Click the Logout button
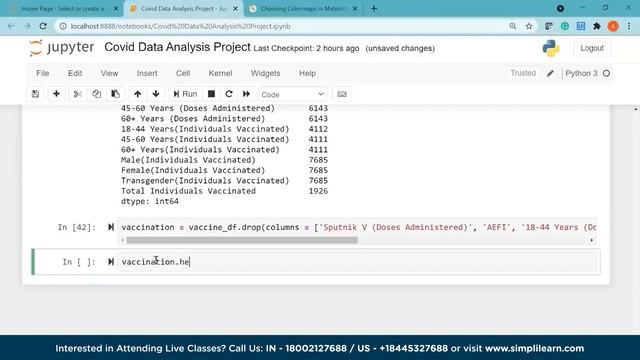The height and width of the screenshot is (360, 640). [592, 48]
